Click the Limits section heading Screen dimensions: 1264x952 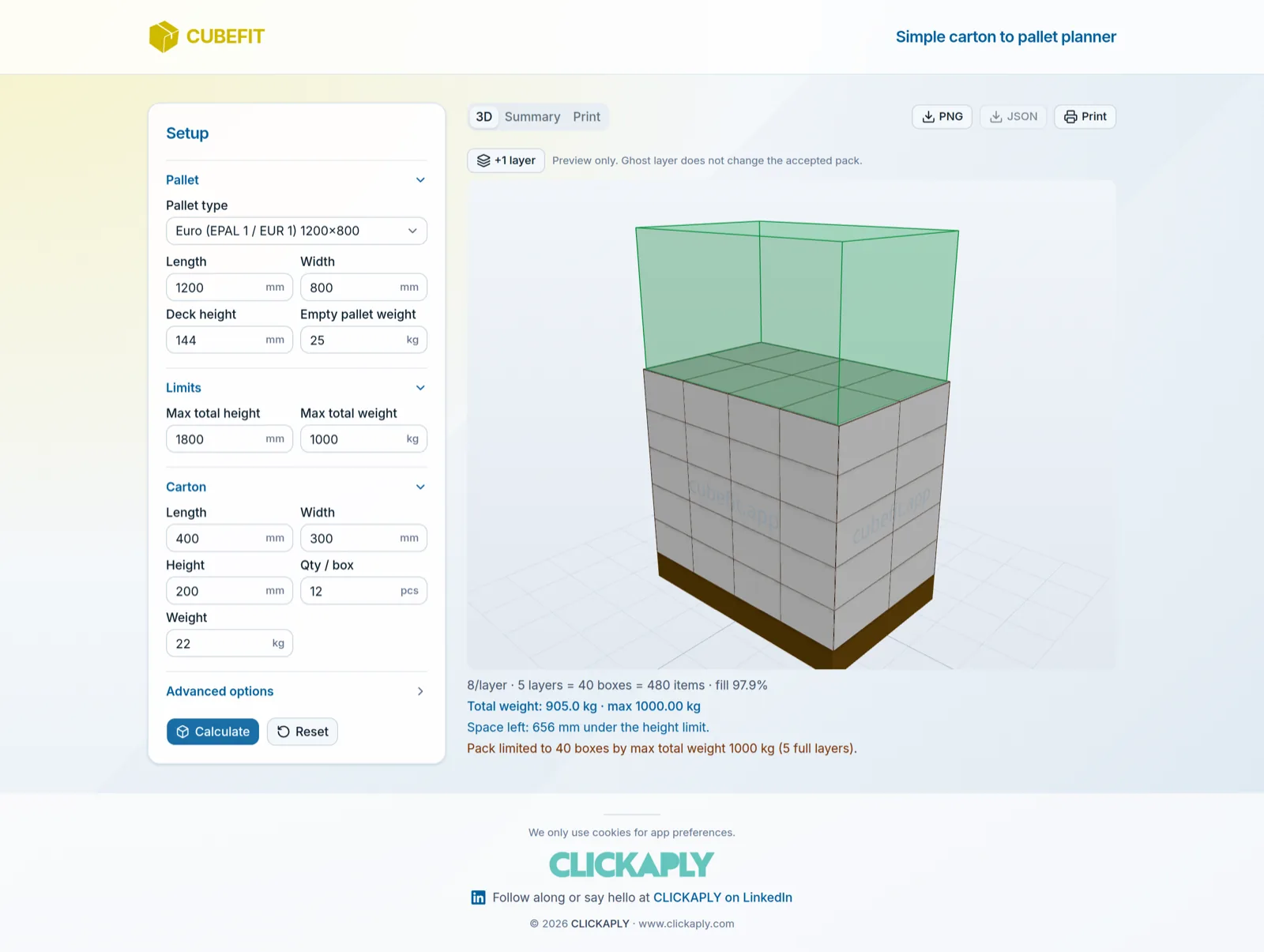tap(183, 388)
